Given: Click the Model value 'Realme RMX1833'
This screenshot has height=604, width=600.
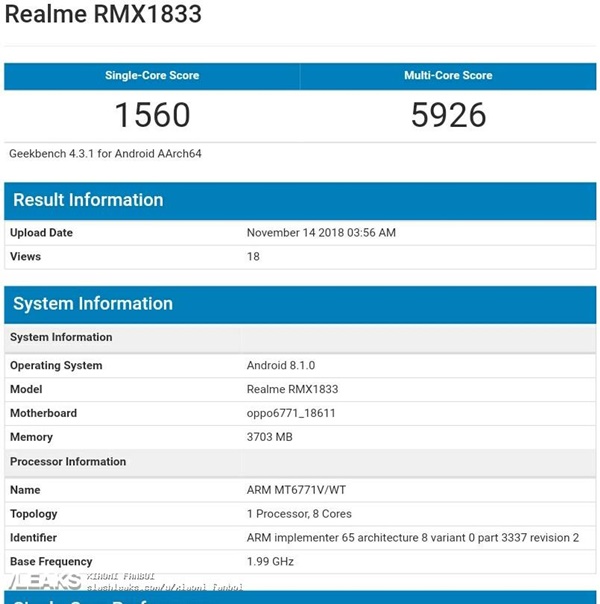Looking at the screenshot, I should coord(292,389).
